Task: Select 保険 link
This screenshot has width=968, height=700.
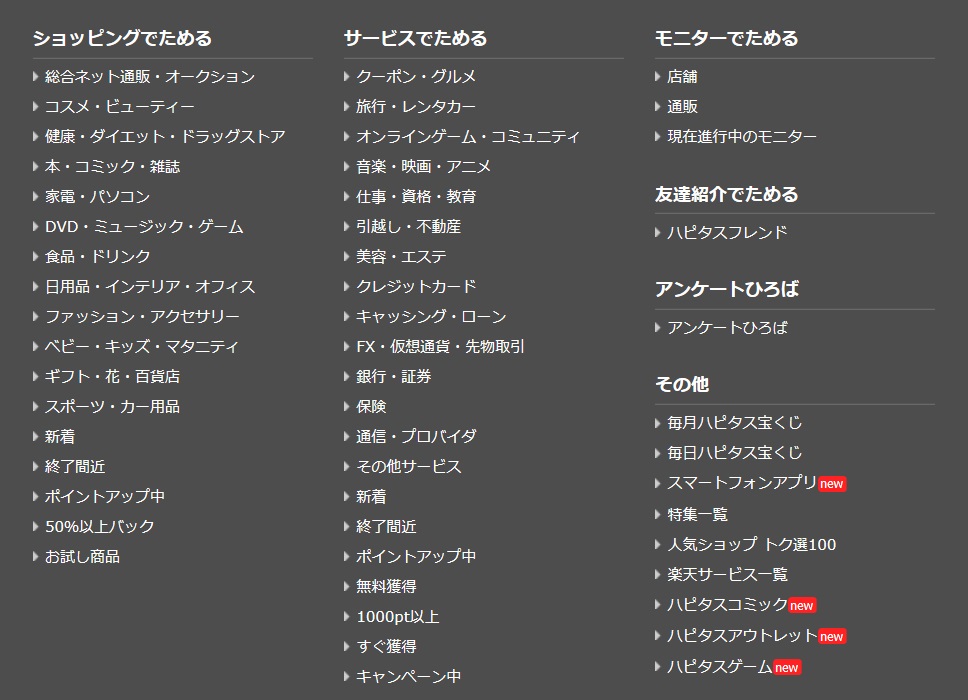Action: click(x=371, y=407)
